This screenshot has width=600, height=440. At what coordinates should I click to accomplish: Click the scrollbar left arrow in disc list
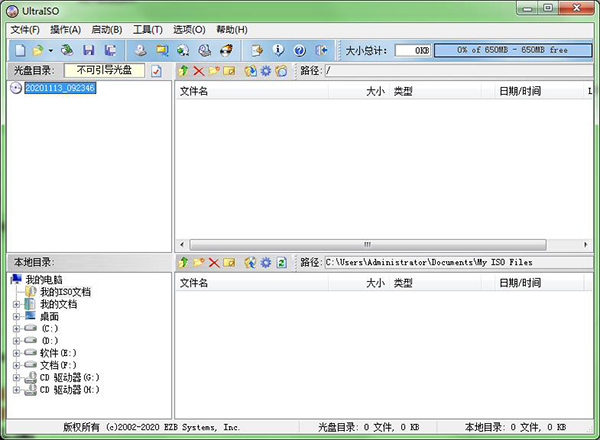182,244
